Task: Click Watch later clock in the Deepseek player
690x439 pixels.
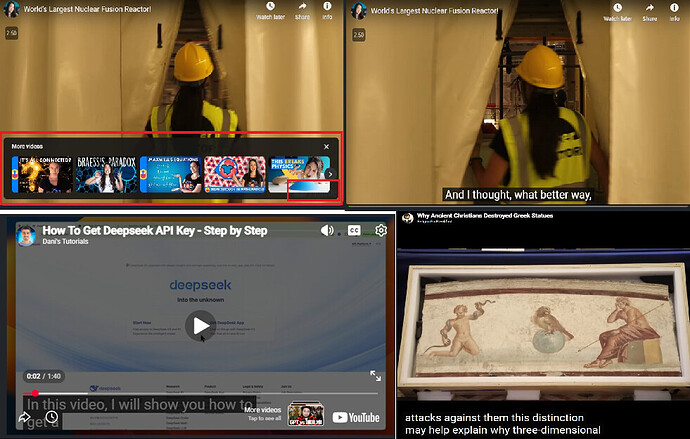Action: pos(52,417)
